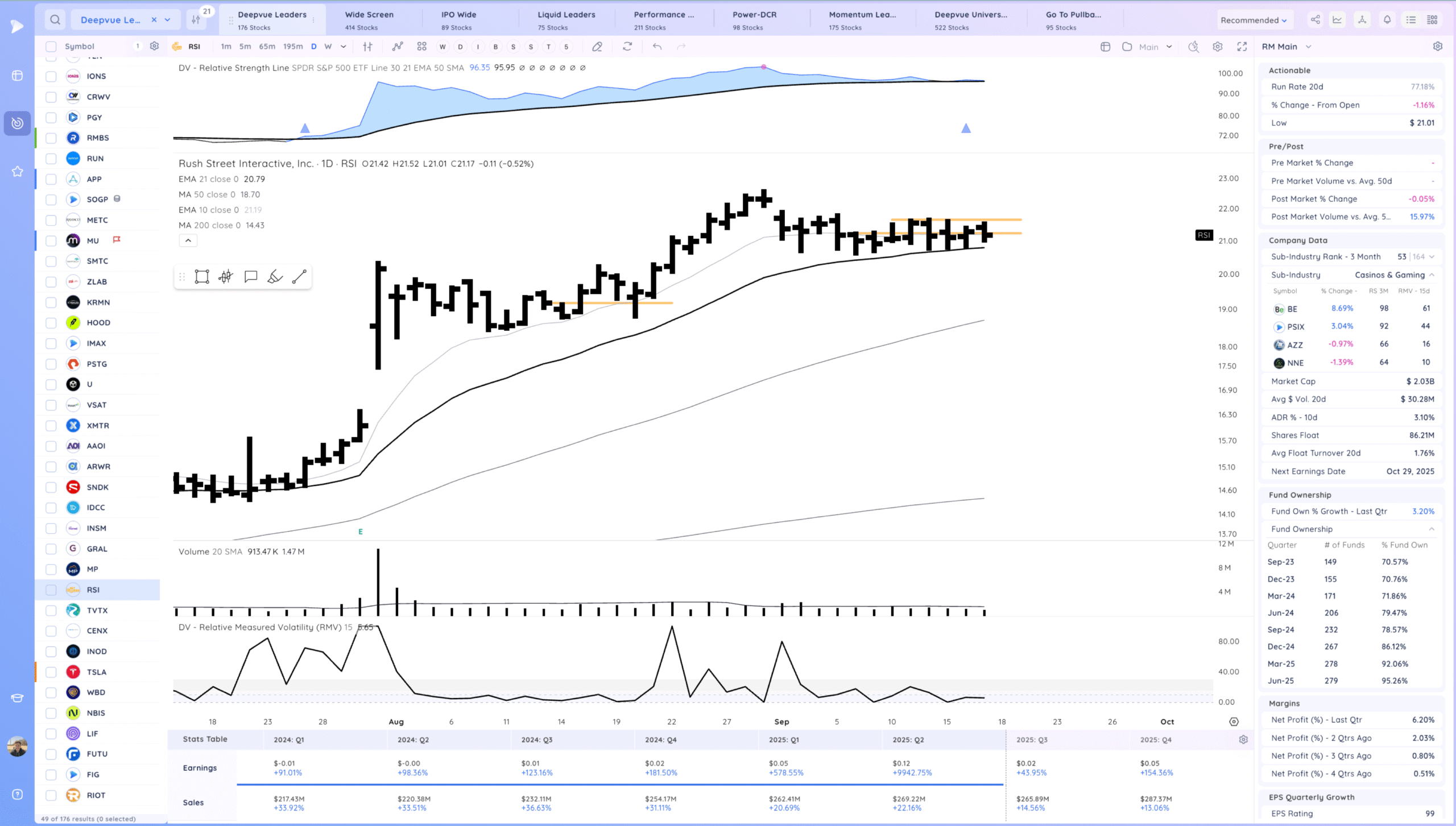Viewport: 1456px width, 826px height.
Task: Check the RSI row checkbox
Action: tap(51, 590)
